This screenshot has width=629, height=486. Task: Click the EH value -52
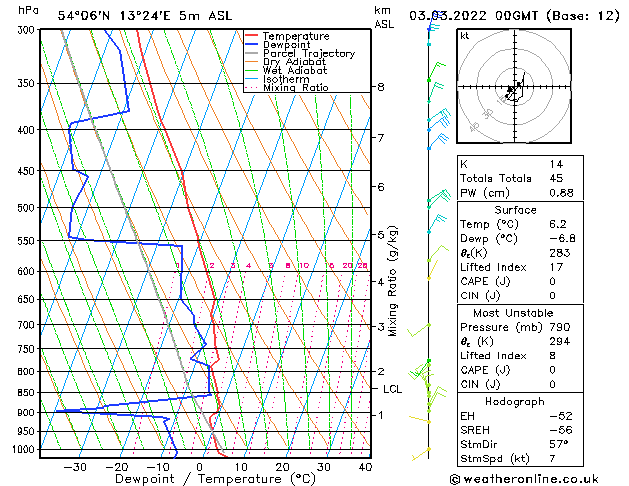(561, 416)
